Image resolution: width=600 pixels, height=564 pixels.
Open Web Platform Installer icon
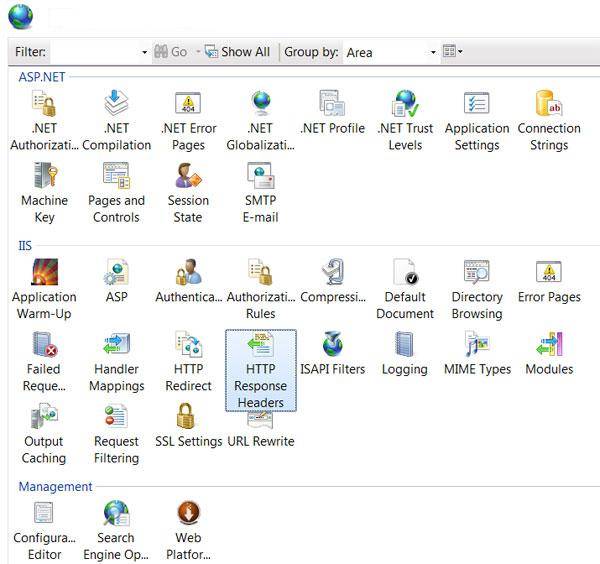point(188,530)
